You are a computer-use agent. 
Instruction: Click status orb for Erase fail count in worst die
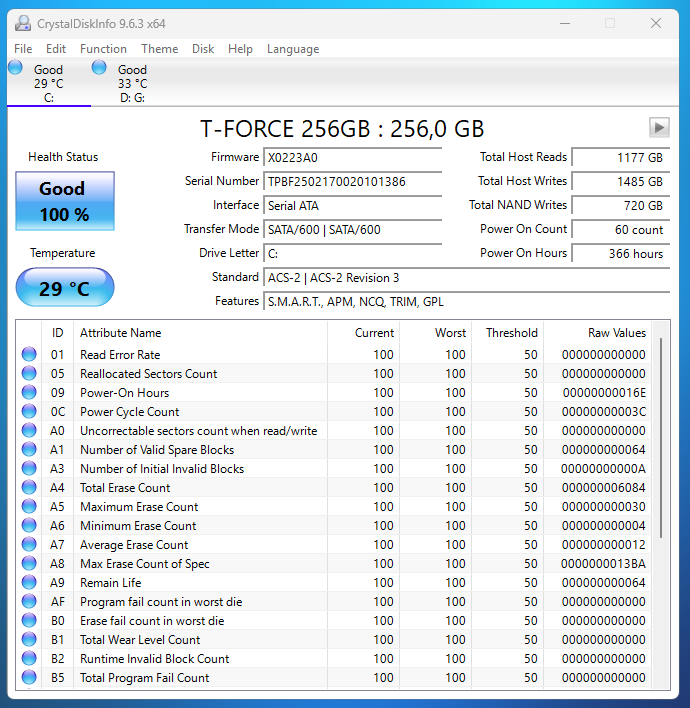point(29,620)
